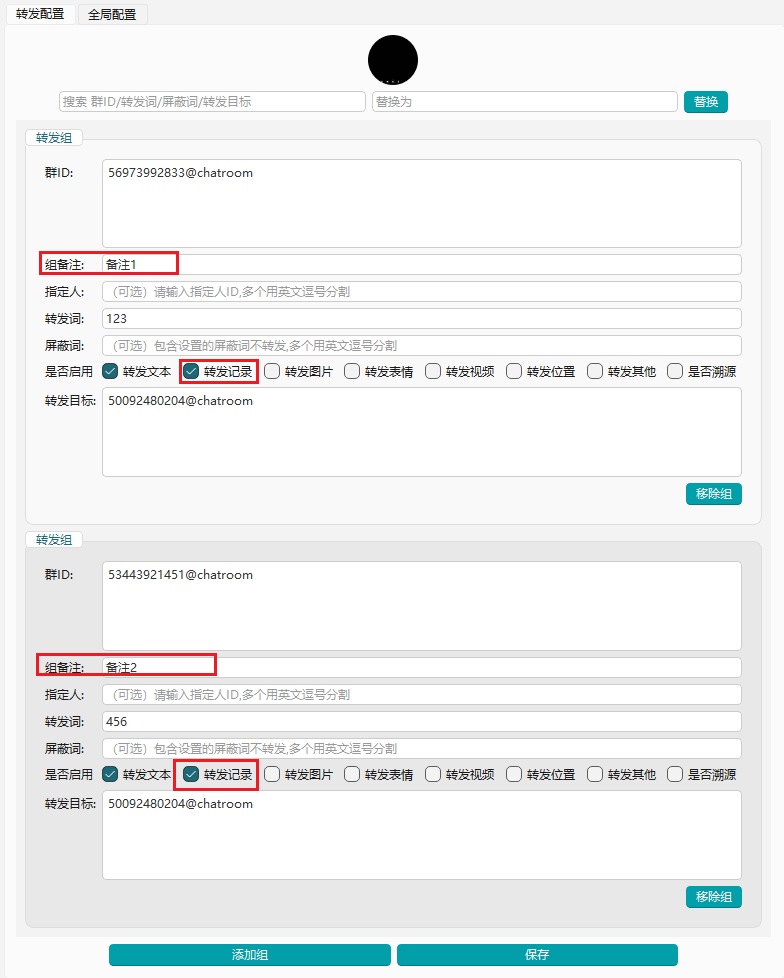Enable 转发视频 in the second group
The height and width of the screenshot is (978, 784).
pyautogui.click(x=433, y=774)
